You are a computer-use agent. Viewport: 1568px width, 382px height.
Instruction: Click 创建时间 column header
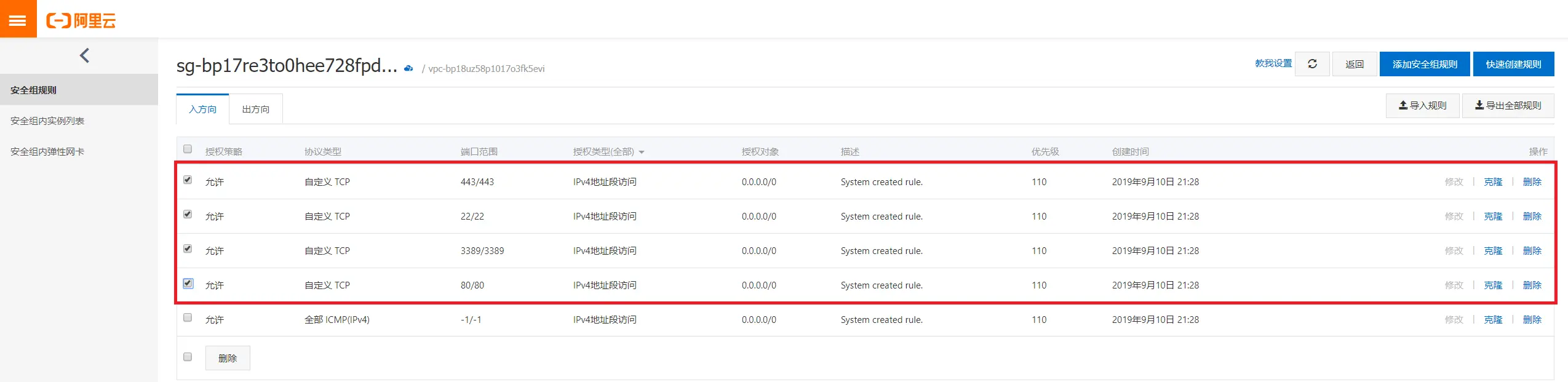1130,151
